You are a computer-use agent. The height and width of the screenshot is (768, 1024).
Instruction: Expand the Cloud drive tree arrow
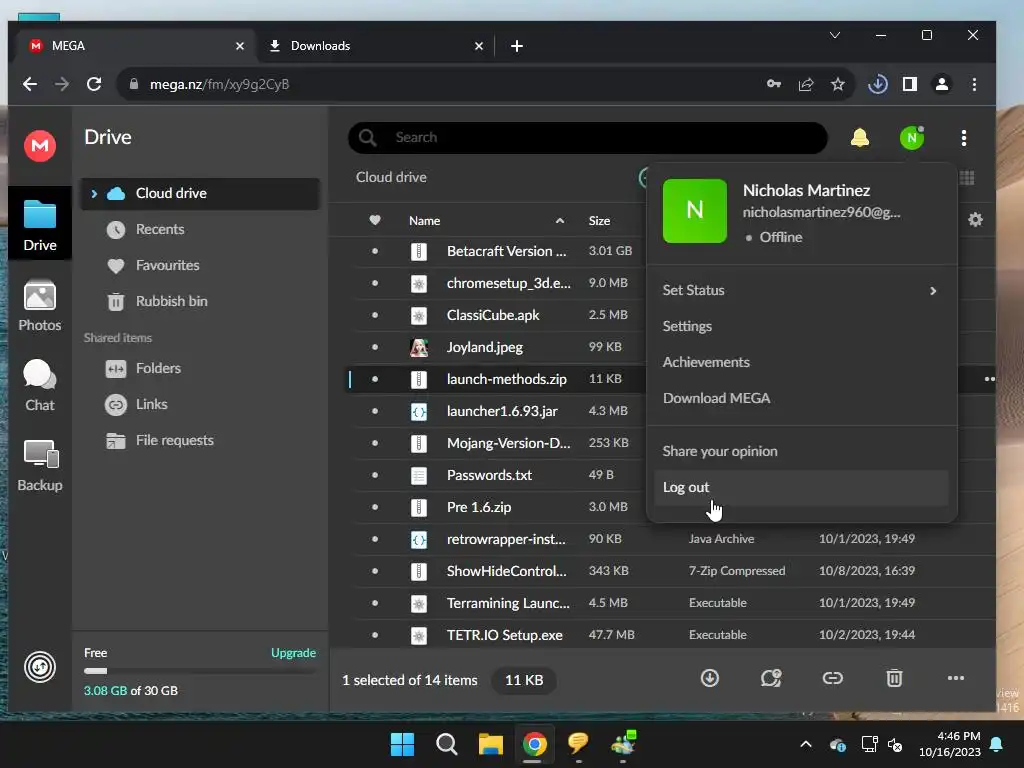coord(94,193)
